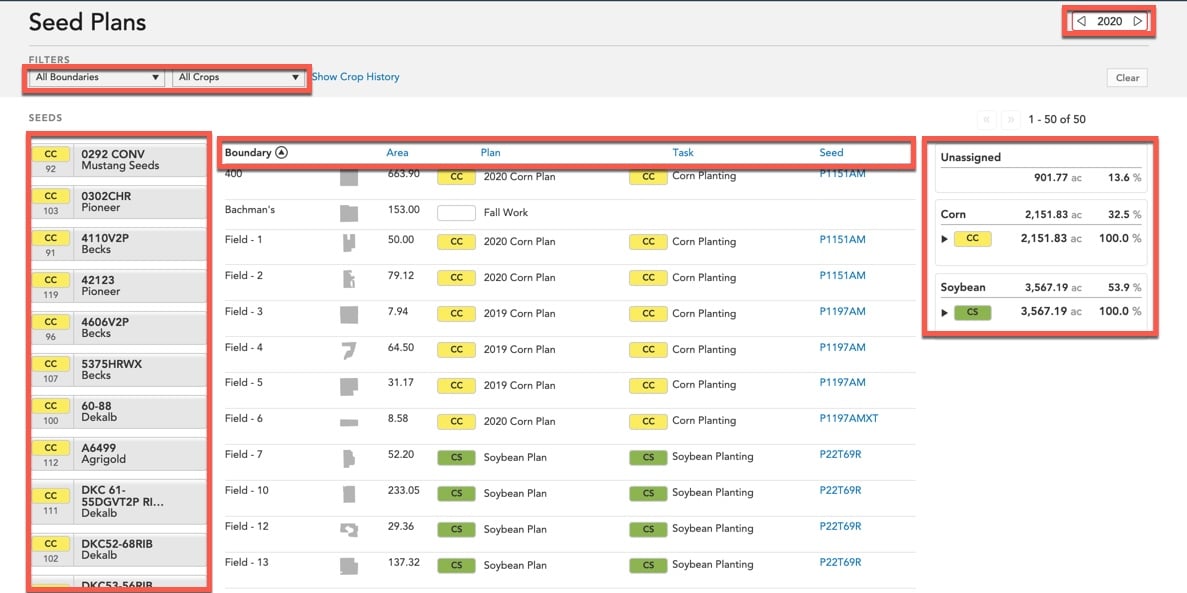Go to previous year using left arrow
This screenshot has height=593, width=1187.
tap(1081, 21)
